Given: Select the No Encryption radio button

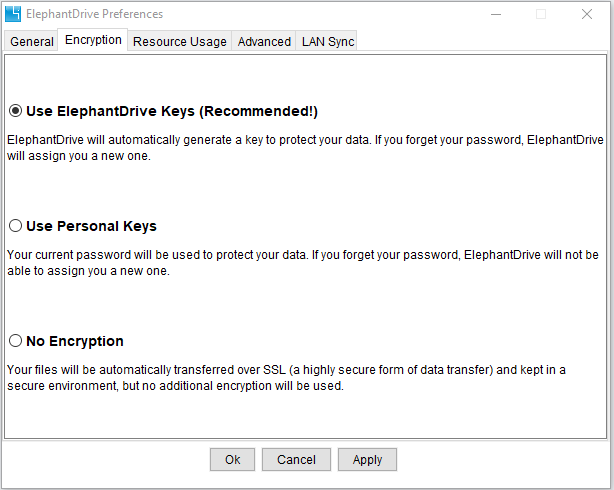Looking at the screenshot, I should 15,340.
